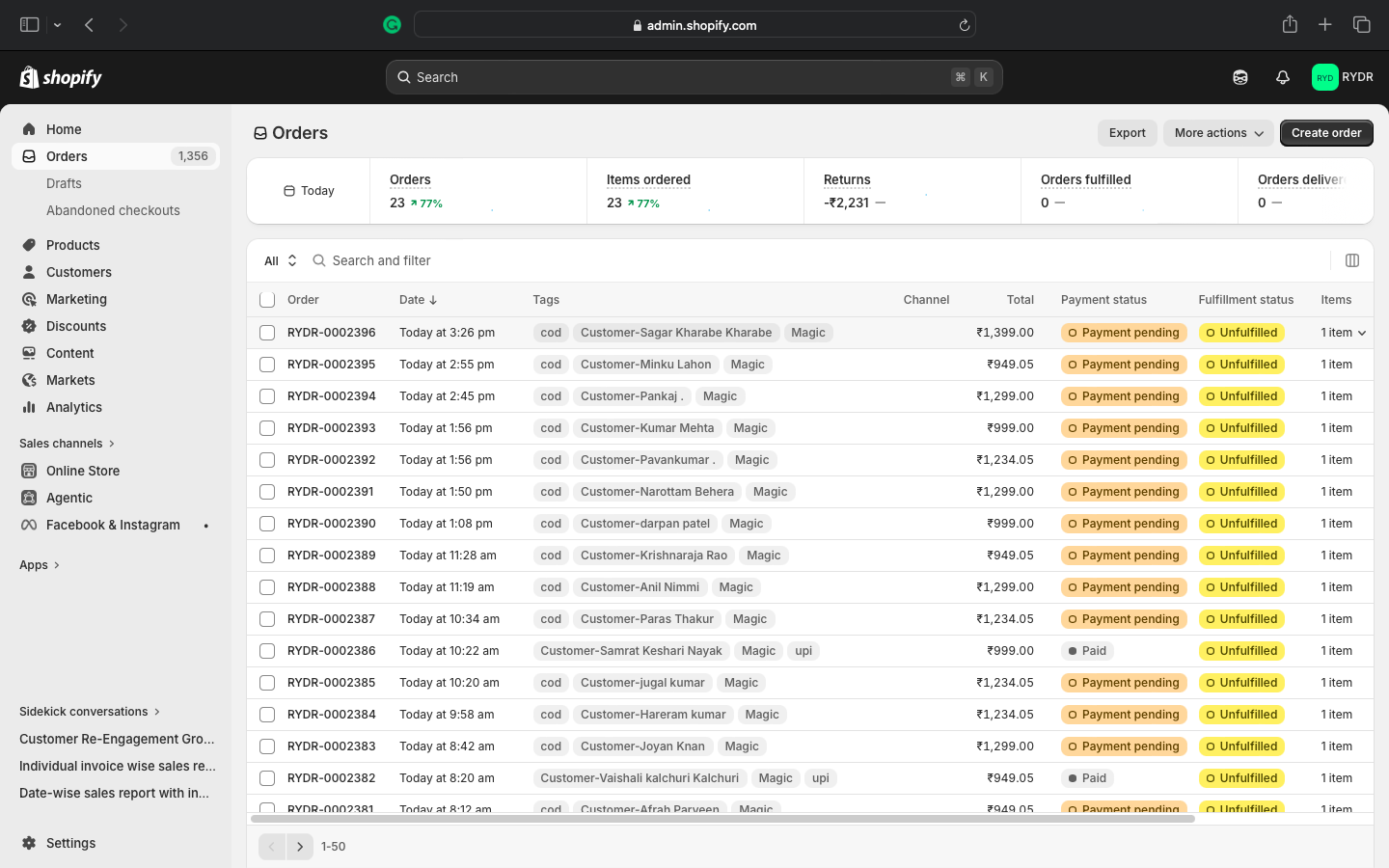
Task: Open Drafts under Orders
Action: (64, 183)
